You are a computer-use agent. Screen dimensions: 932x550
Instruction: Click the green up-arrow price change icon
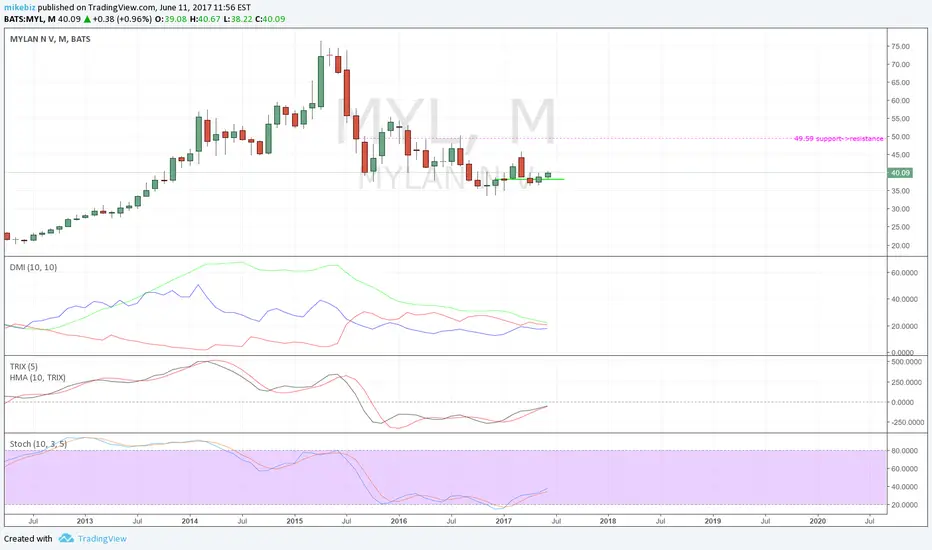click(87, 19)
